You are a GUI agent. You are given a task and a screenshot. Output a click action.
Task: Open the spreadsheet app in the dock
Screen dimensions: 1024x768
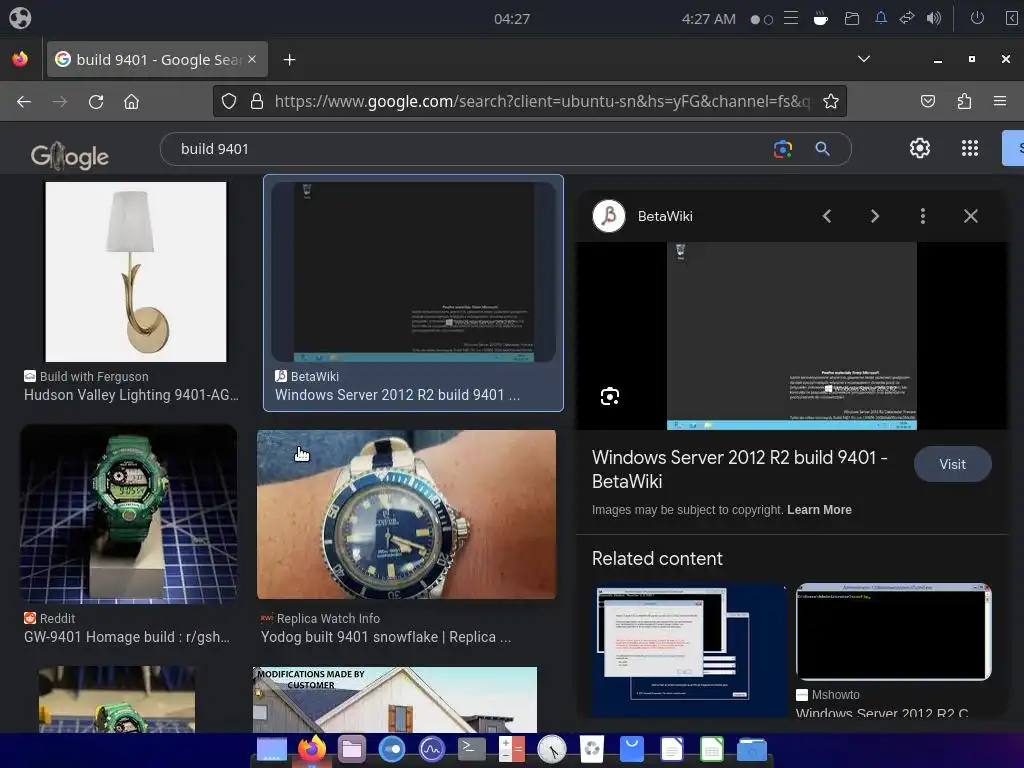(x=712, y=749)
